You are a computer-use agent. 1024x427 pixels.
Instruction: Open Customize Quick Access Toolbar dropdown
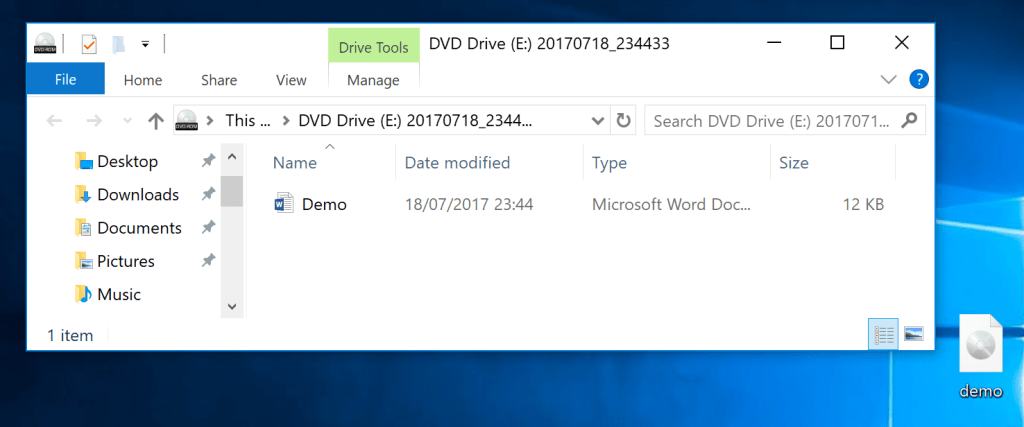(x=145, y=44)
